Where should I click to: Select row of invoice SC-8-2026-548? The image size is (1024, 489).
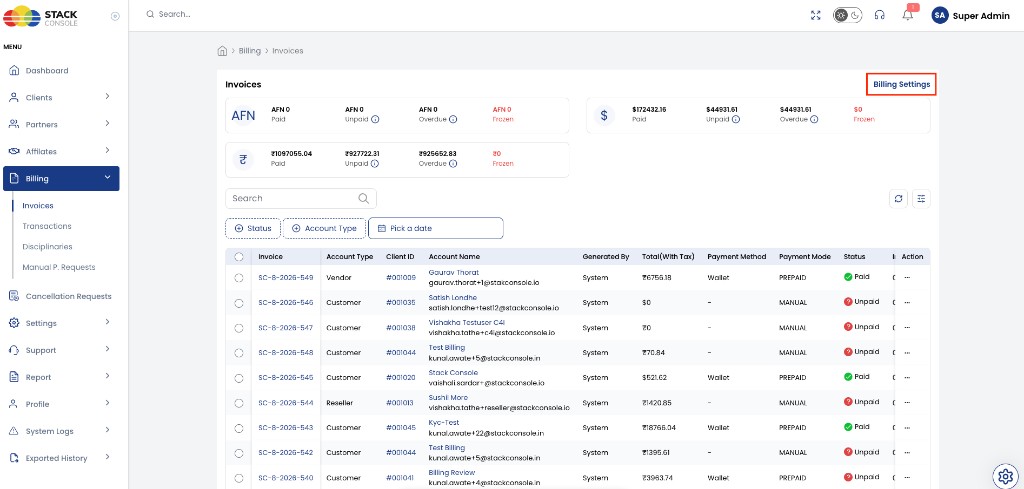[238, 353]
